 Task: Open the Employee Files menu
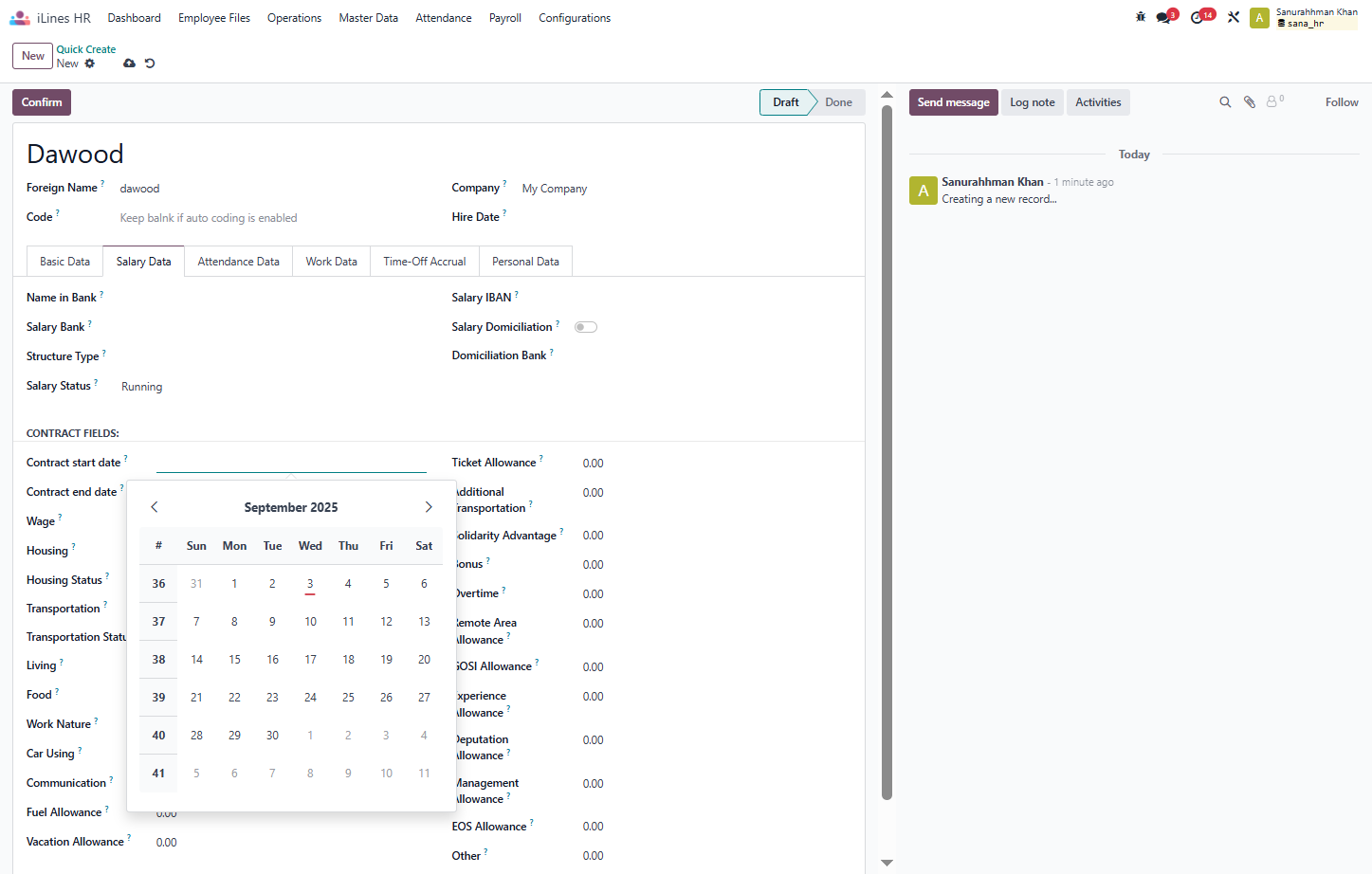pos(214,18)
